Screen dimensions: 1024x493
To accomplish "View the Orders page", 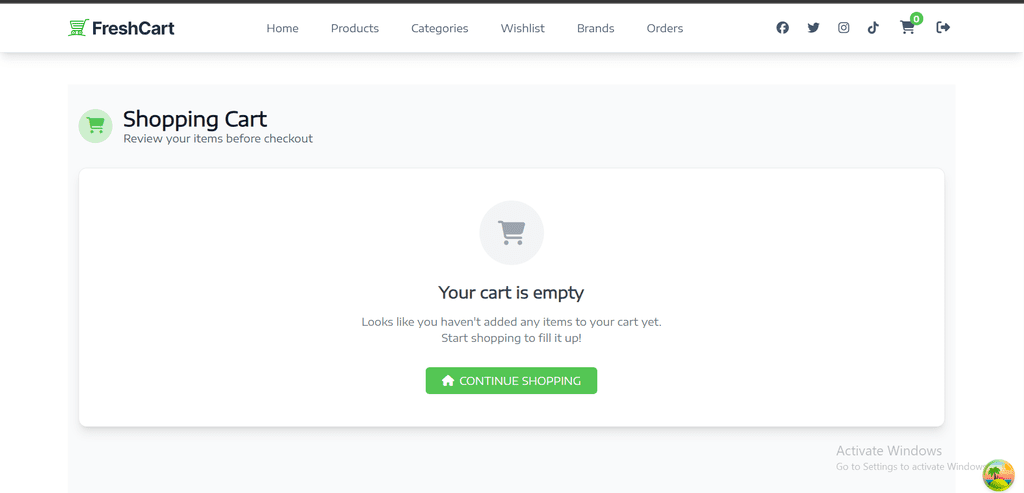I will tap(665, 28).
